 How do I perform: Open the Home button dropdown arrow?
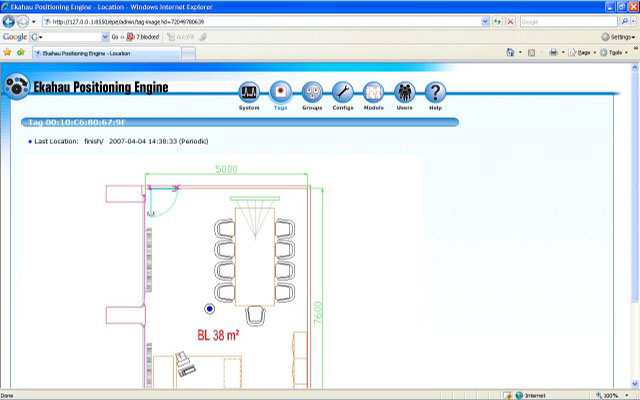pyautogui.click(x=520, y=52)
